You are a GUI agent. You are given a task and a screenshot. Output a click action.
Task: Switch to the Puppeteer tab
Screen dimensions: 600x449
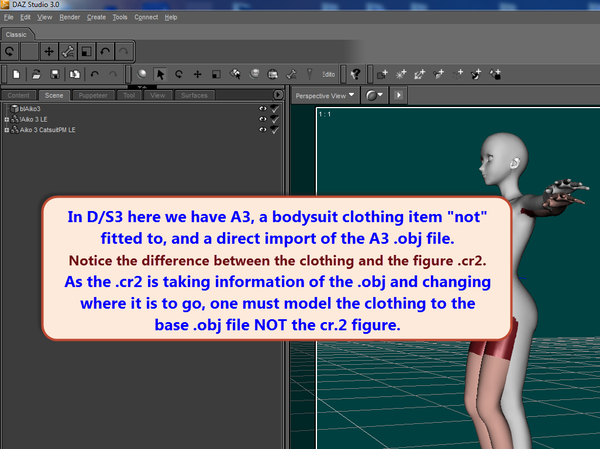tap(93, 95)
